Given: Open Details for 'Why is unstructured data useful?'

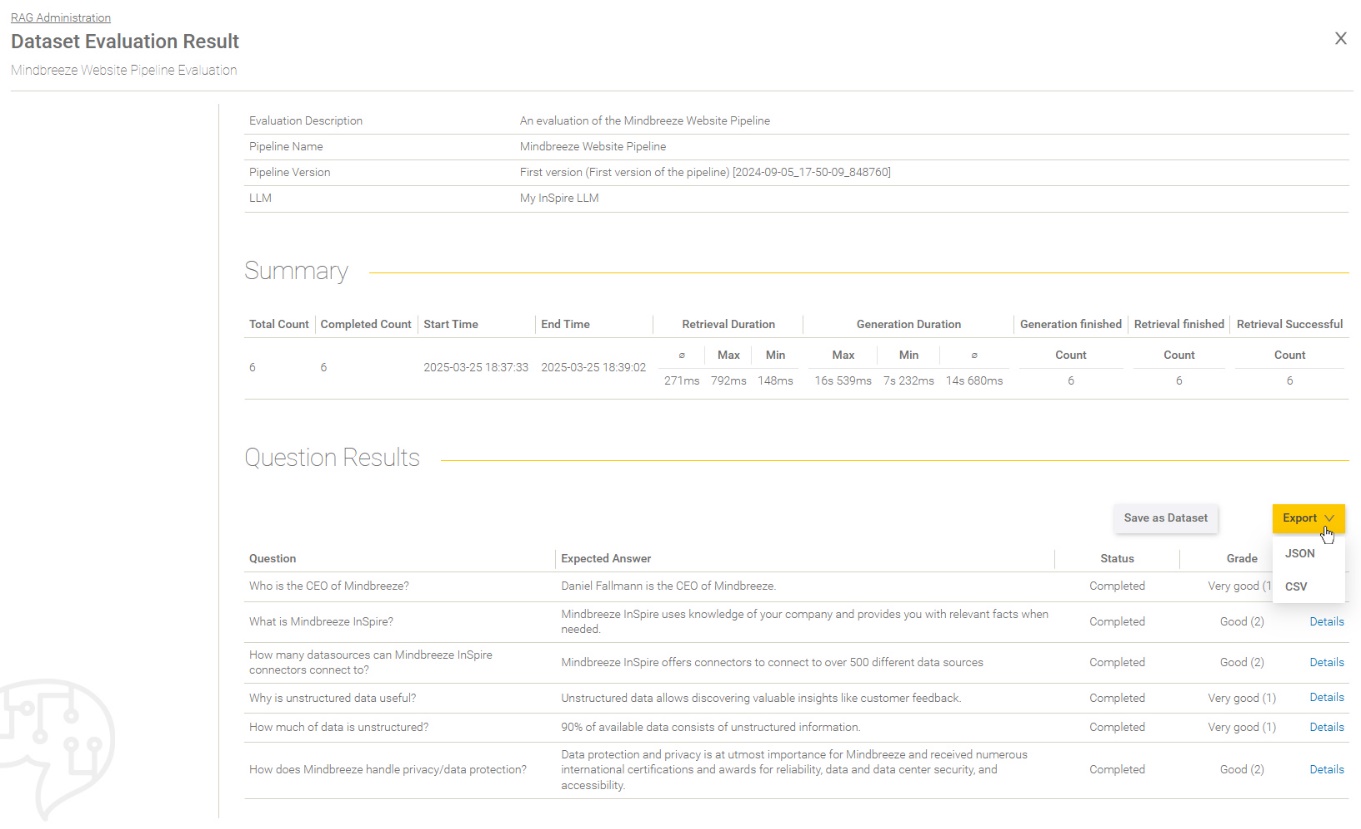Looking at the screenshot, I should click(x=1326, y=697).
